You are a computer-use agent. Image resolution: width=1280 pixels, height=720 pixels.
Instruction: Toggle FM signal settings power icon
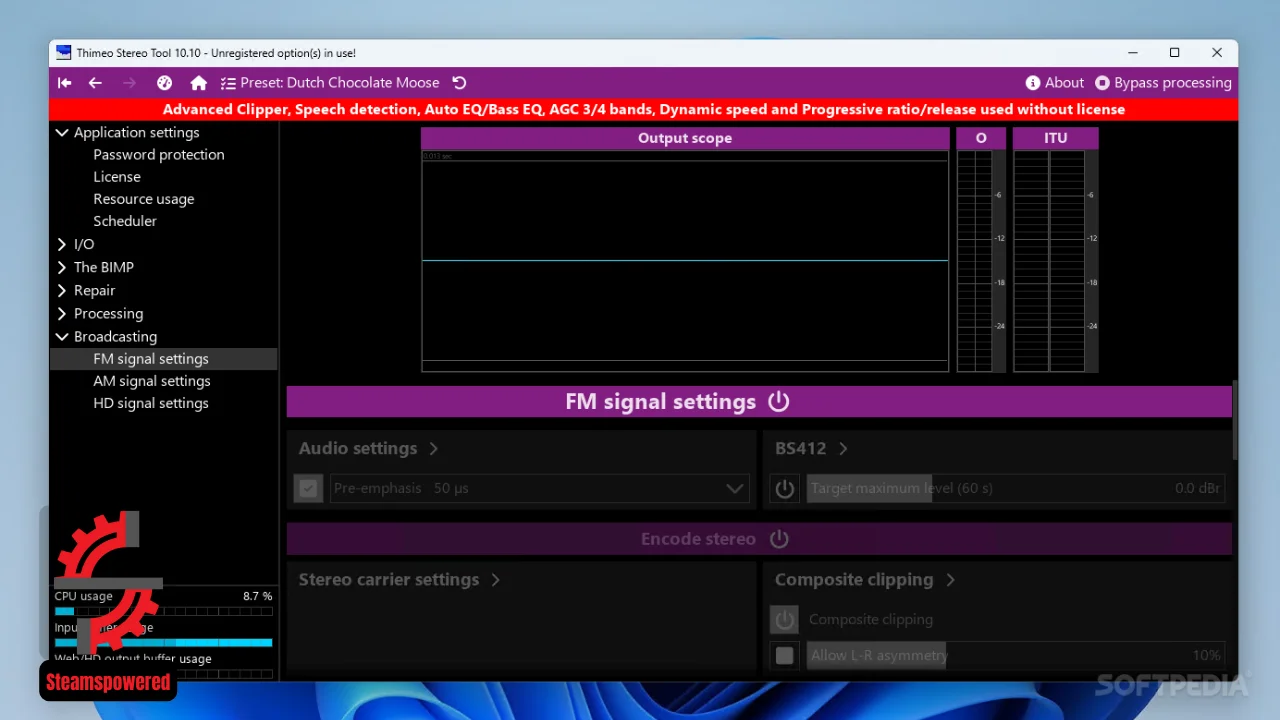(778, 401)
